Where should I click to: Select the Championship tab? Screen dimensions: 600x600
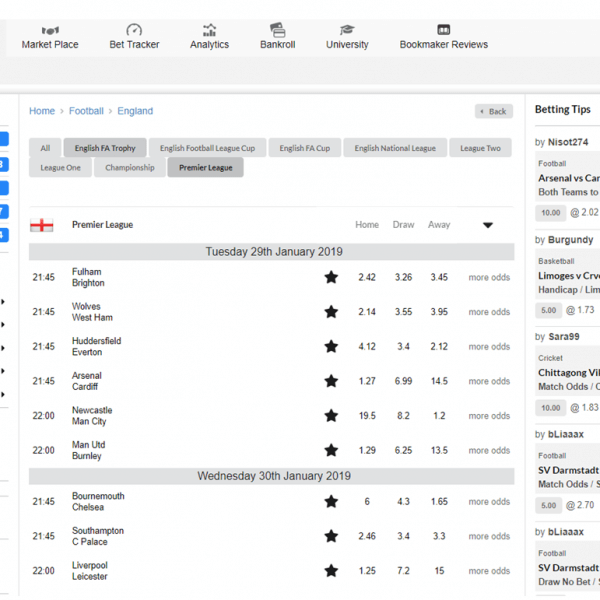click(x=130, y=168)
